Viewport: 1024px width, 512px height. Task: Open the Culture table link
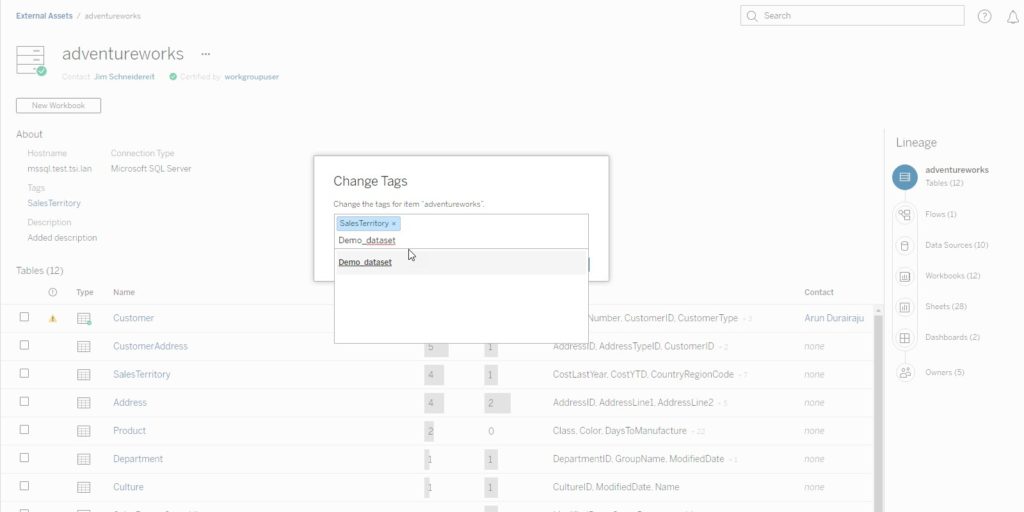coord(128,487)
